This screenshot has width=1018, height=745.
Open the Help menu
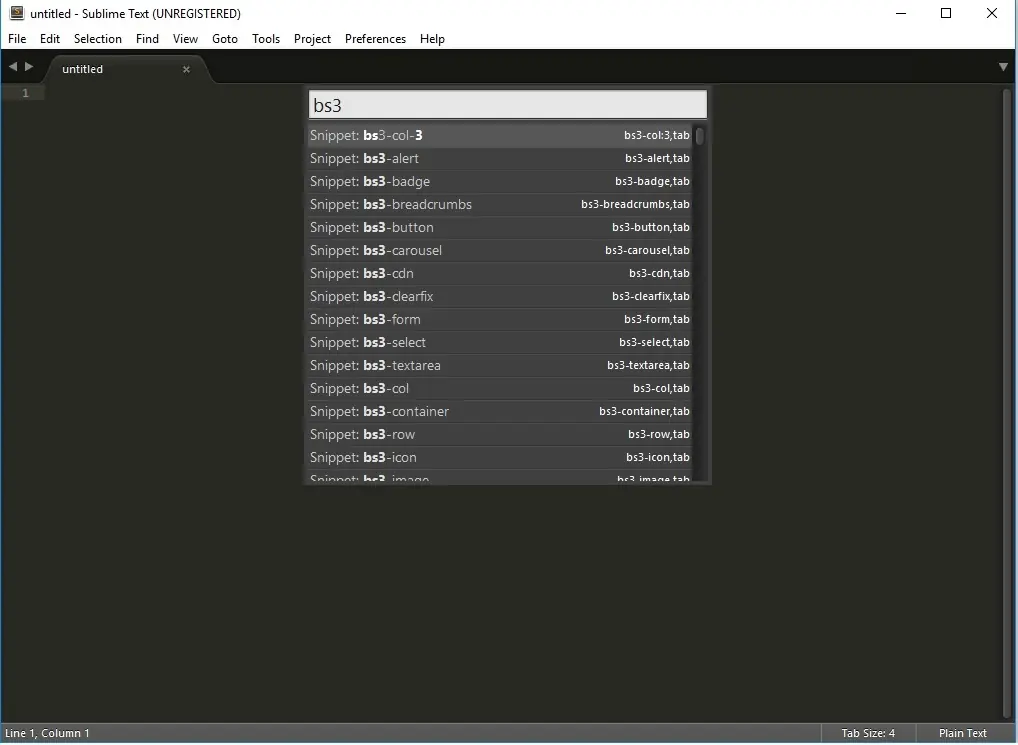point(432,39)
